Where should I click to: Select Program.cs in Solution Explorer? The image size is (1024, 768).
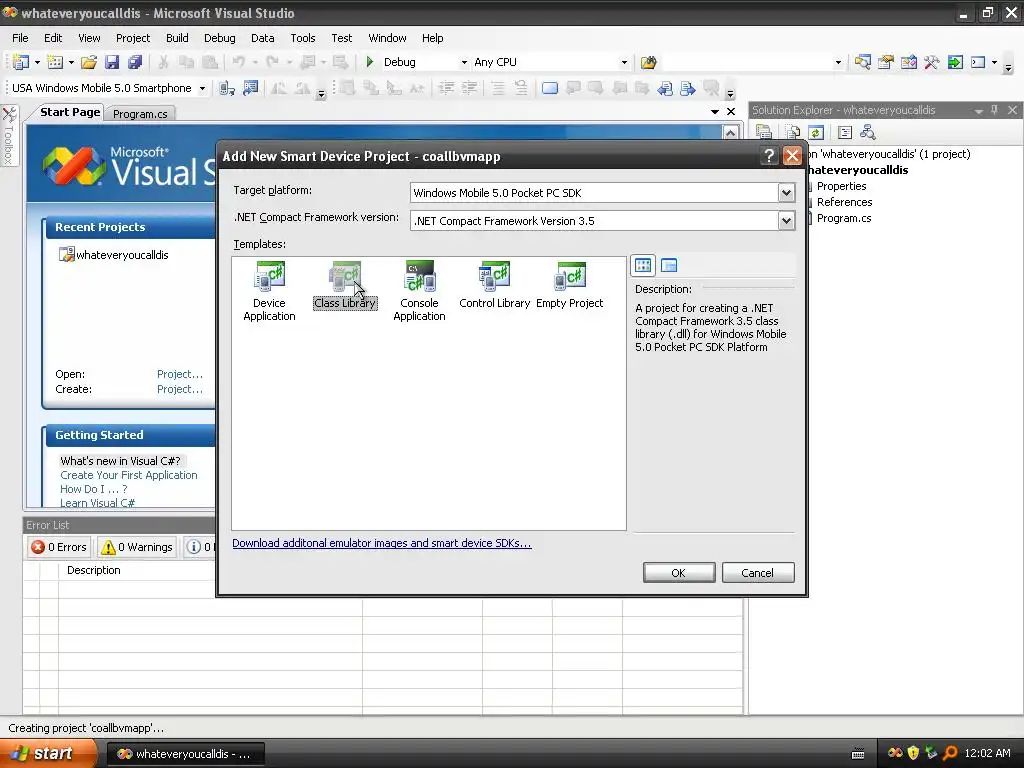click(x=844, y=218)
